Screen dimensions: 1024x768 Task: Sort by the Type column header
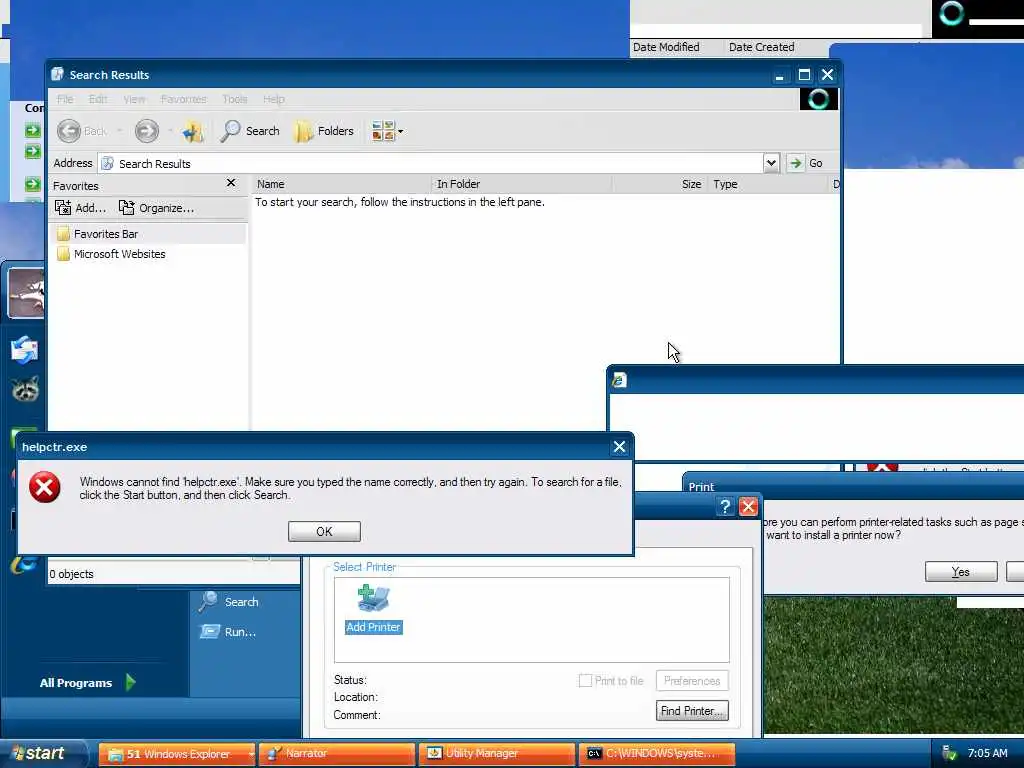[x=767, y=184]
